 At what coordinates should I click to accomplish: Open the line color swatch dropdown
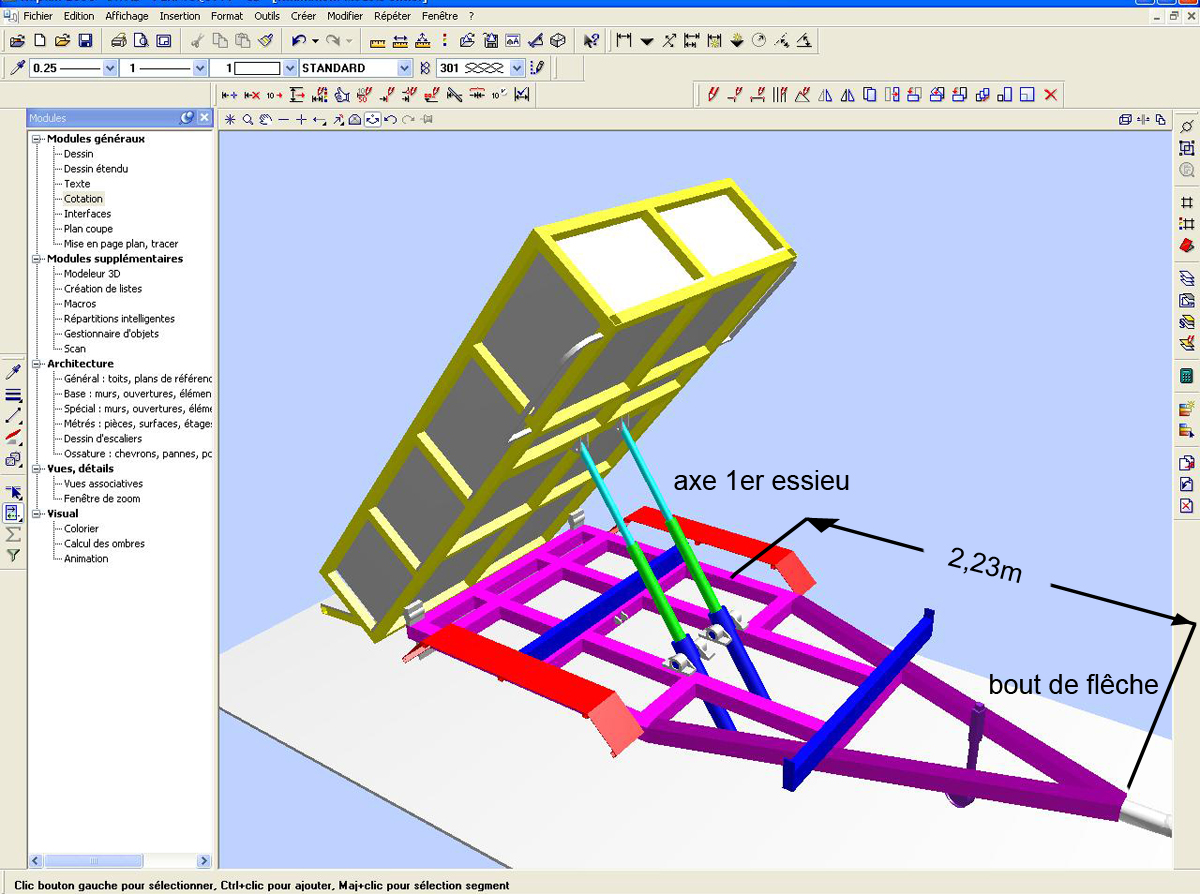point(290,68)
